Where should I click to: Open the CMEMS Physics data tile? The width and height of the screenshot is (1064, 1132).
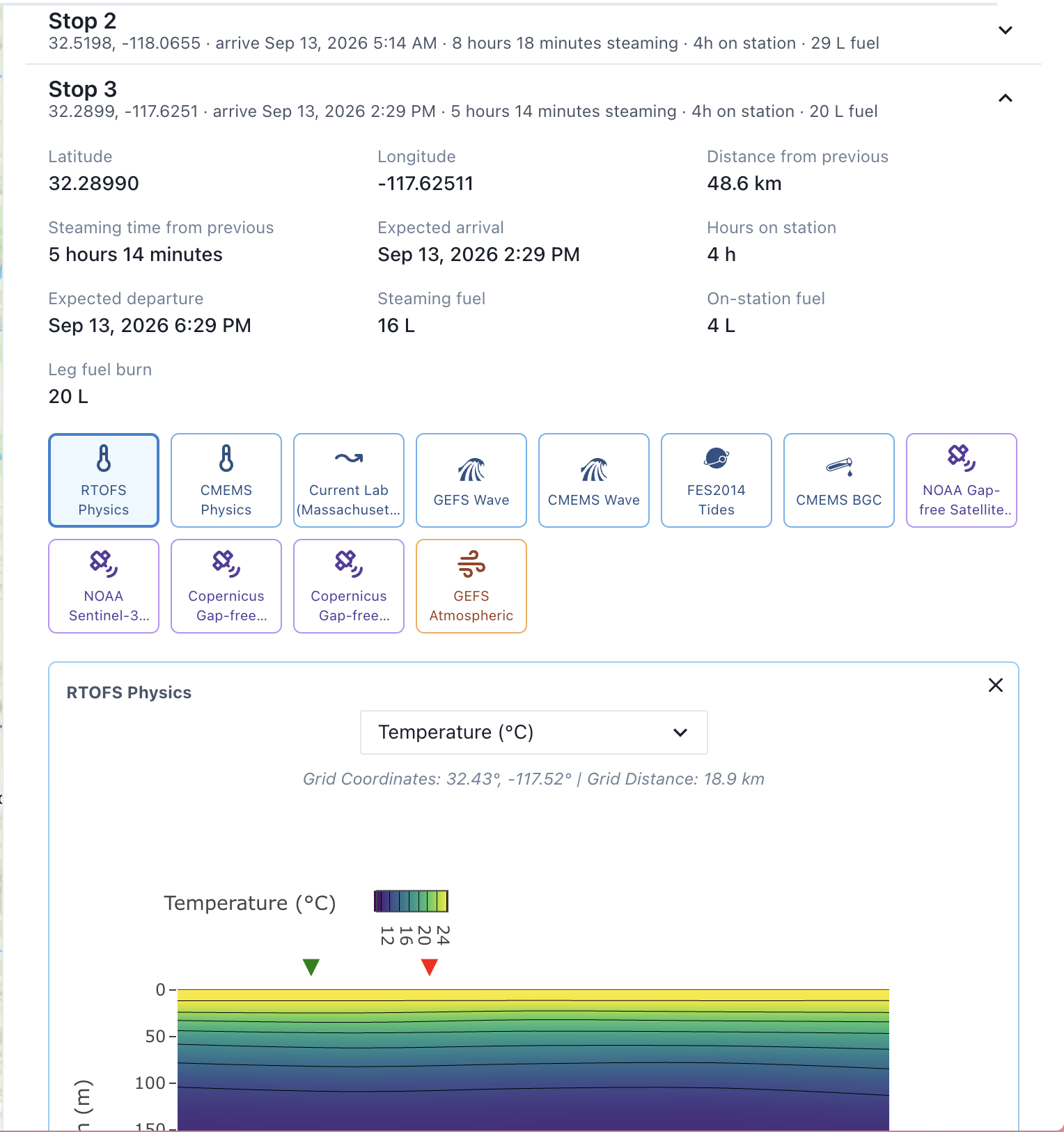point(226,480)
